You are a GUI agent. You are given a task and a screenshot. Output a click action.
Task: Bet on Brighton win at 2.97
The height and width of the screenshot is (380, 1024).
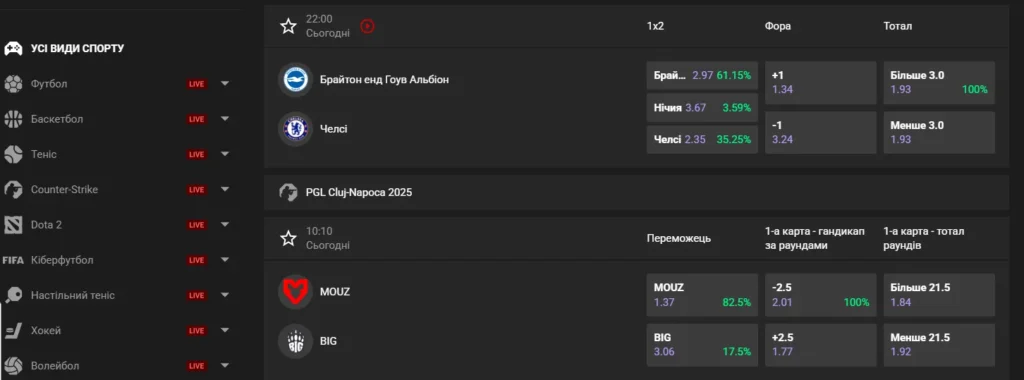point(702,75)
